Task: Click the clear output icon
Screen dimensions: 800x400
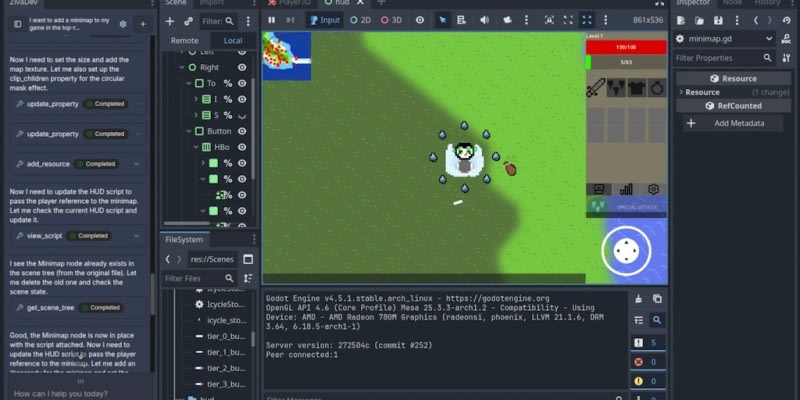Action: pos(640,298)
